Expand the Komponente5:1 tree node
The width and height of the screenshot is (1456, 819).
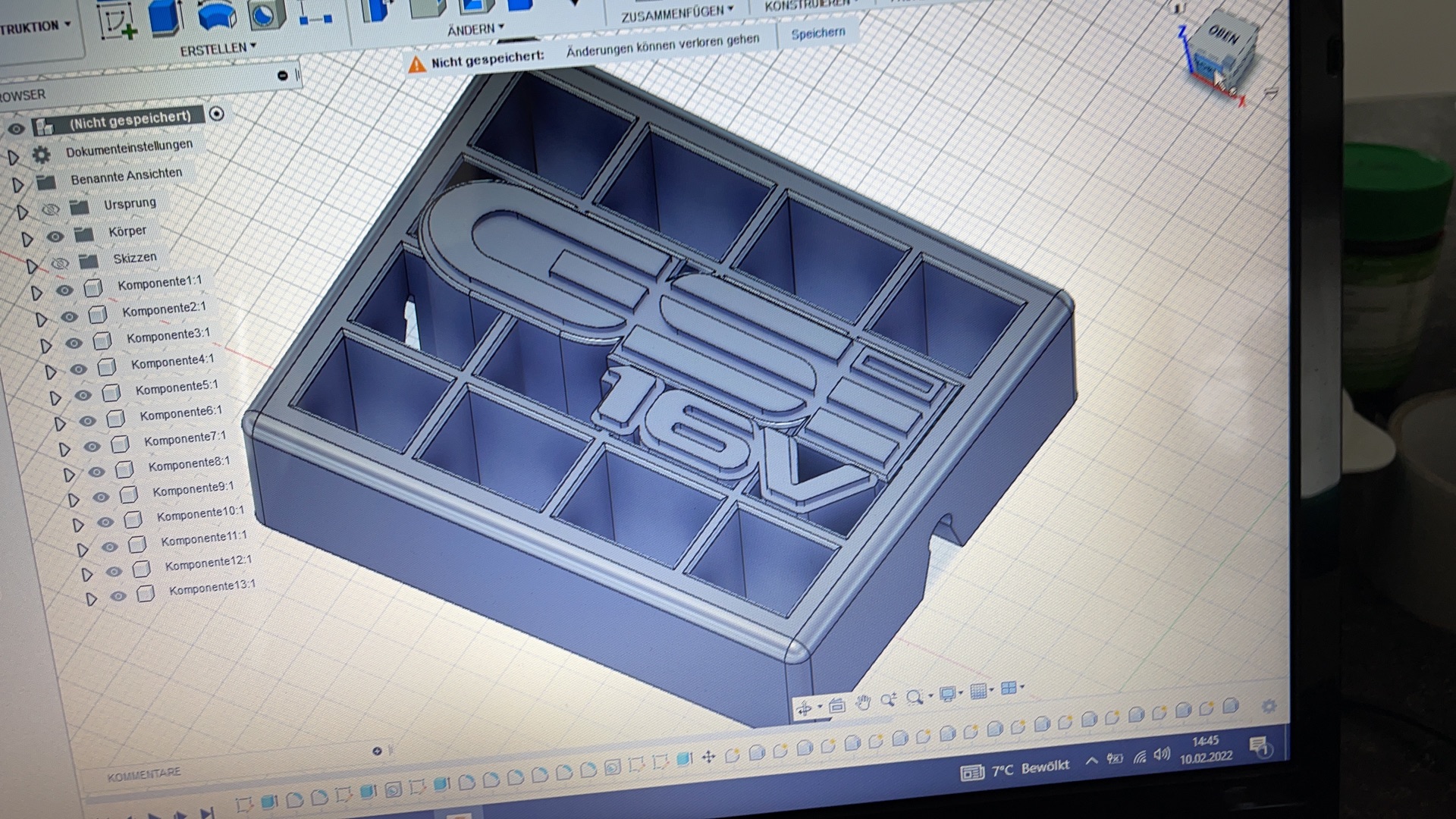click(55, 397)
